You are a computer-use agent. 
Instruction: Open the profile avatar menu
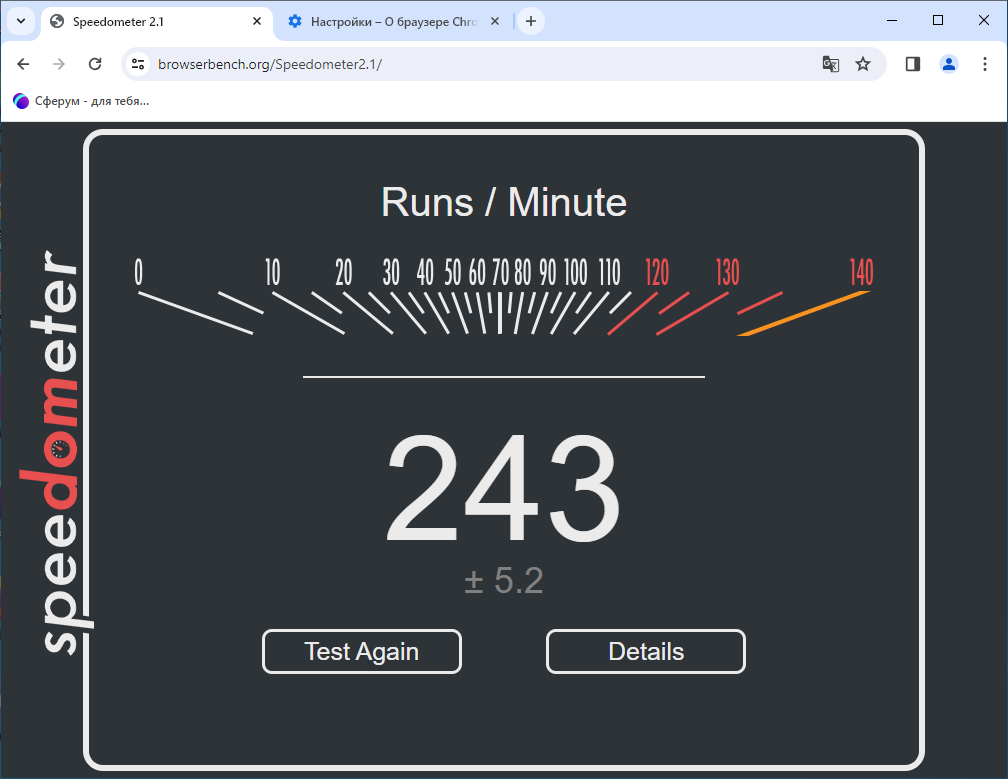point(949,64)
